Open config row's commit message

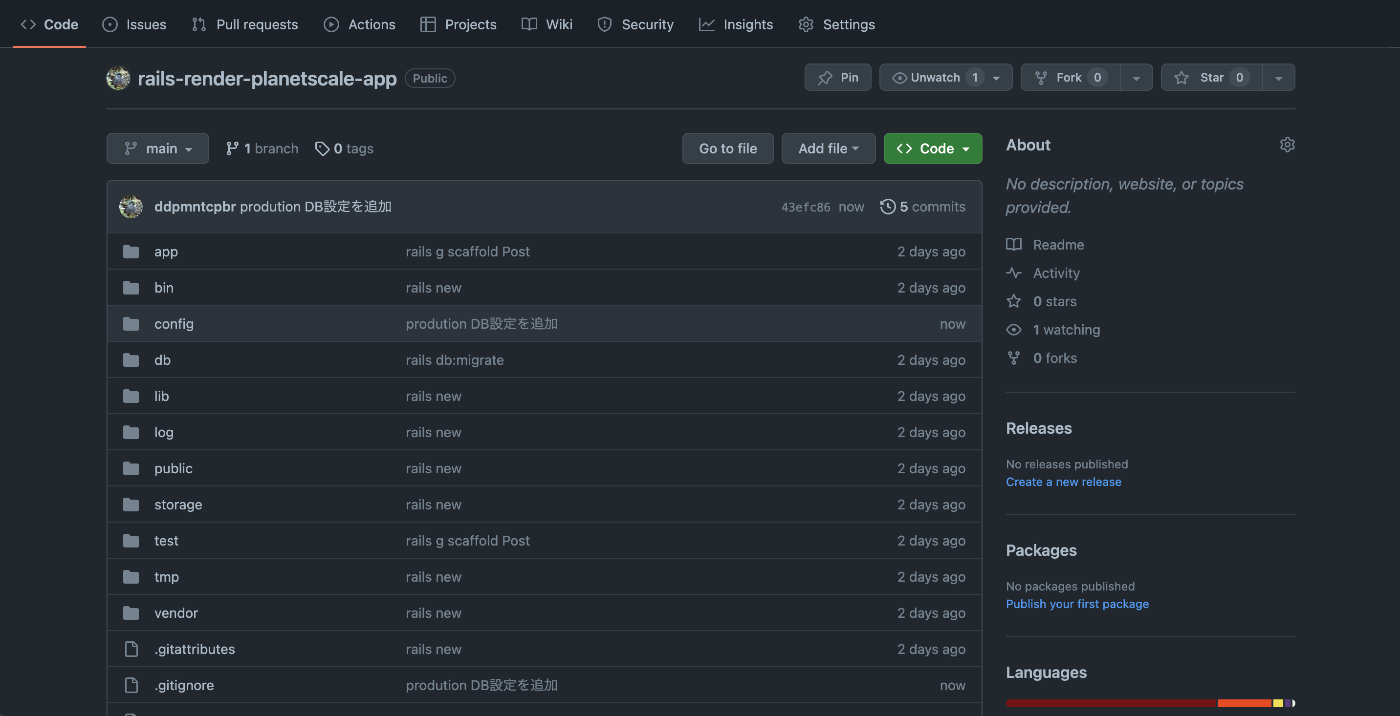pos(482,324)
